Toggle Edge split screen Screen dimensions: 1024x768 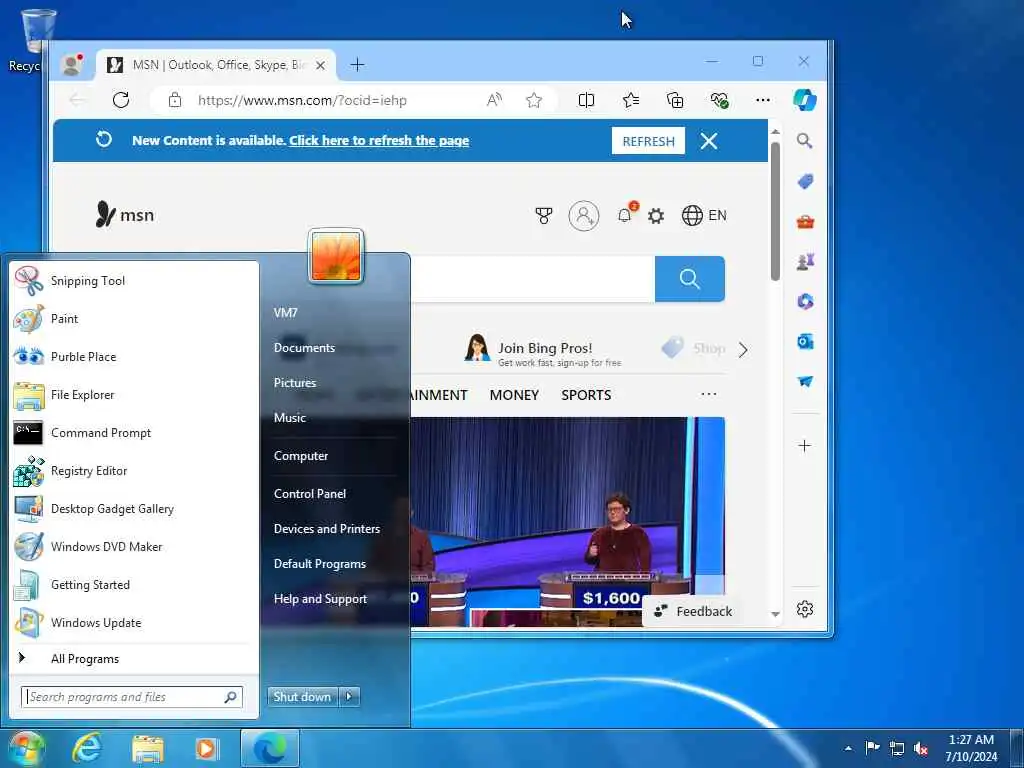[586, 100]
